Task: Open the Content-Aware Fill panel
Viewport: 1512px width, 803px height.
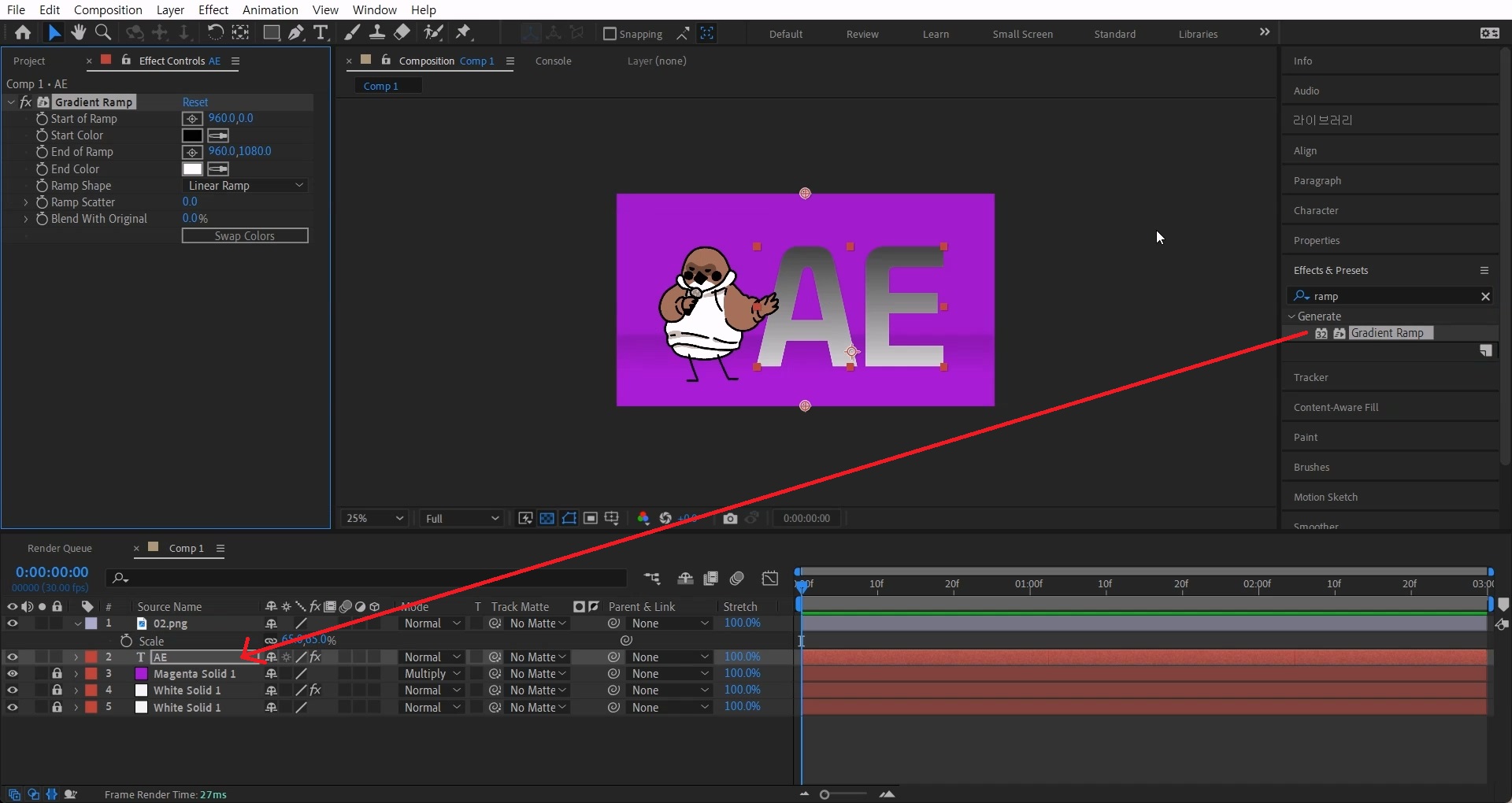Action: [1336, 407]
